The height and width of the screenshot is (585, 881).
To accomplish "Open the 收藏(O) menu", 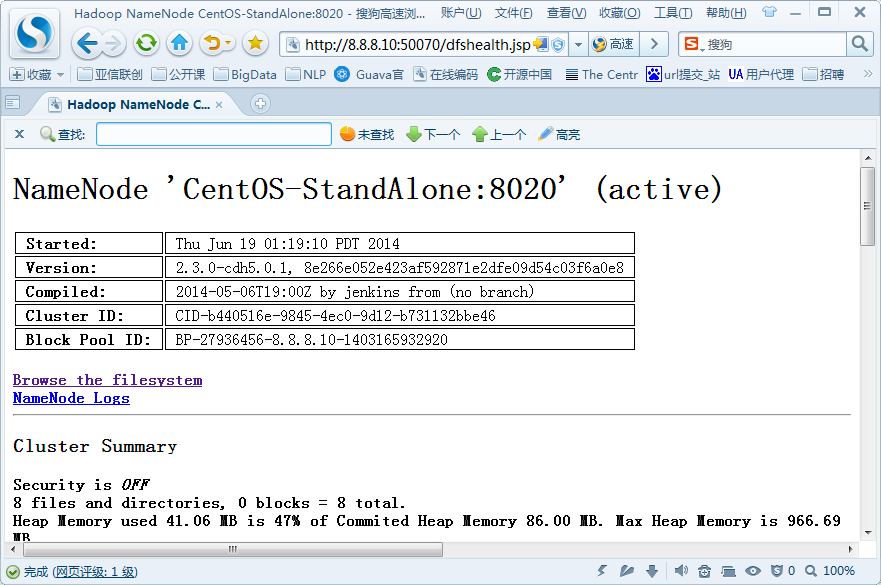I will 620,13.
